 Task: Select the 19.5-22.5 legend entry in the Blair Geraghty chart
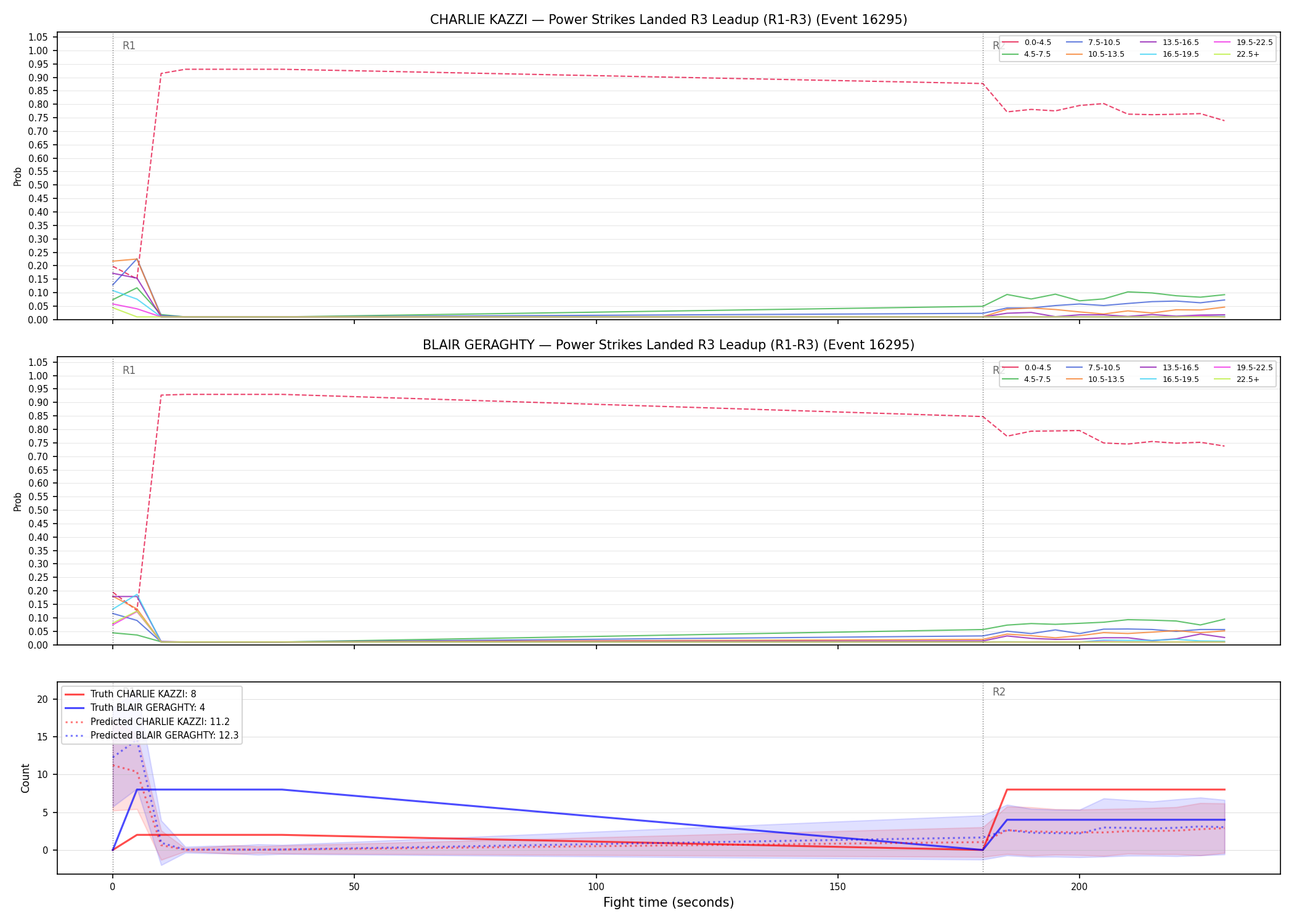coord(1244,368)
